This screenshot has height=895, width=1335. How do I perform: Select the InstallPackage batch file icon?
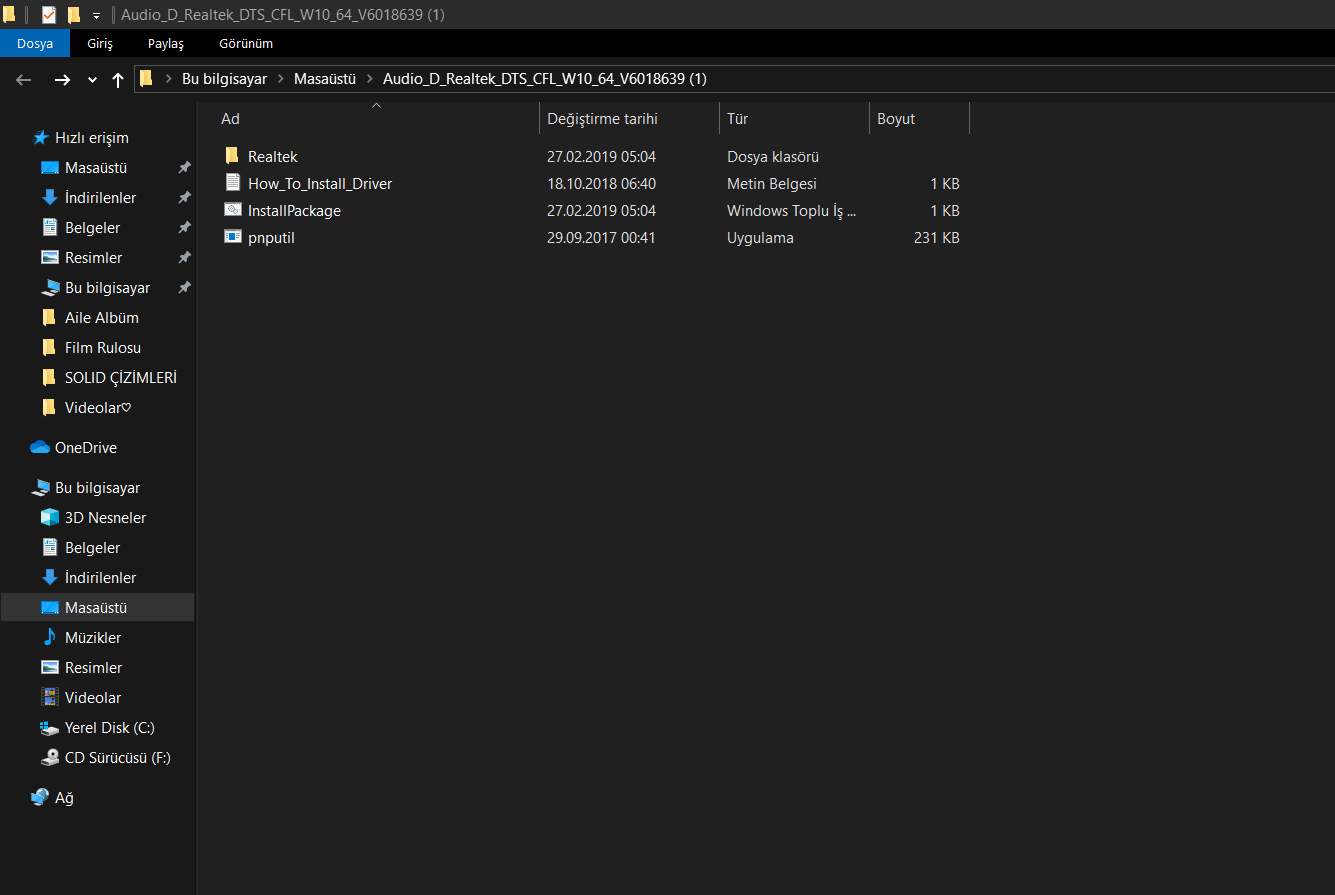tap(232, 210)
